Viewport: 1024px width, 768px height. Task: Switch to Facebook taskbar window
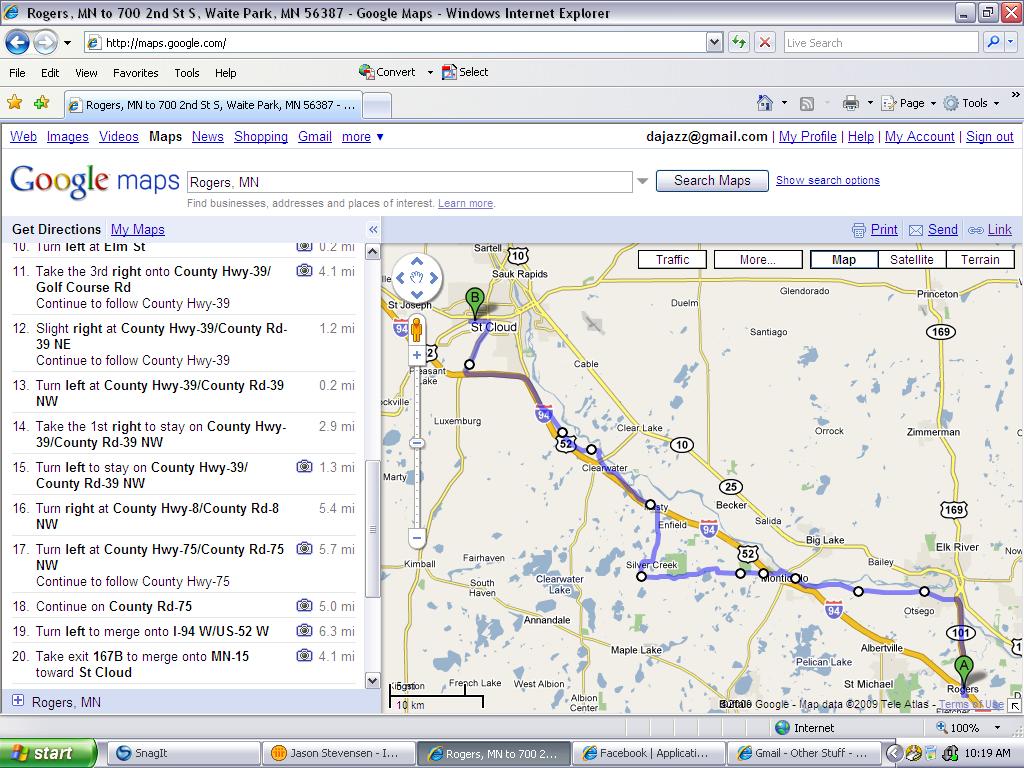pyautogui.click(x=648, y=753)
